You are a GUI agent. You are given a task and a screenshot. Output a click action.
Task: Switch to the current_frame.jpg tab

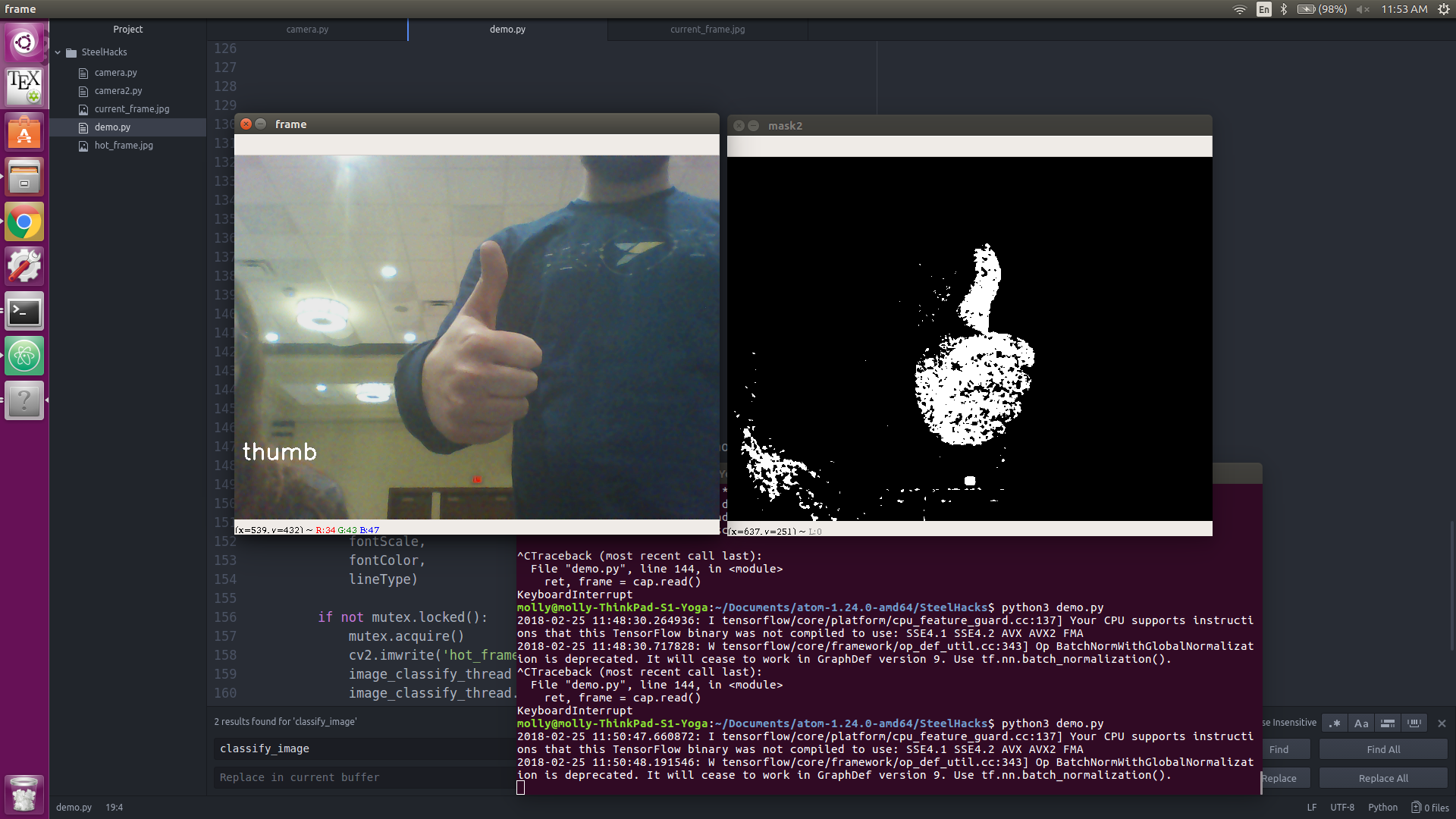(707, 30)
